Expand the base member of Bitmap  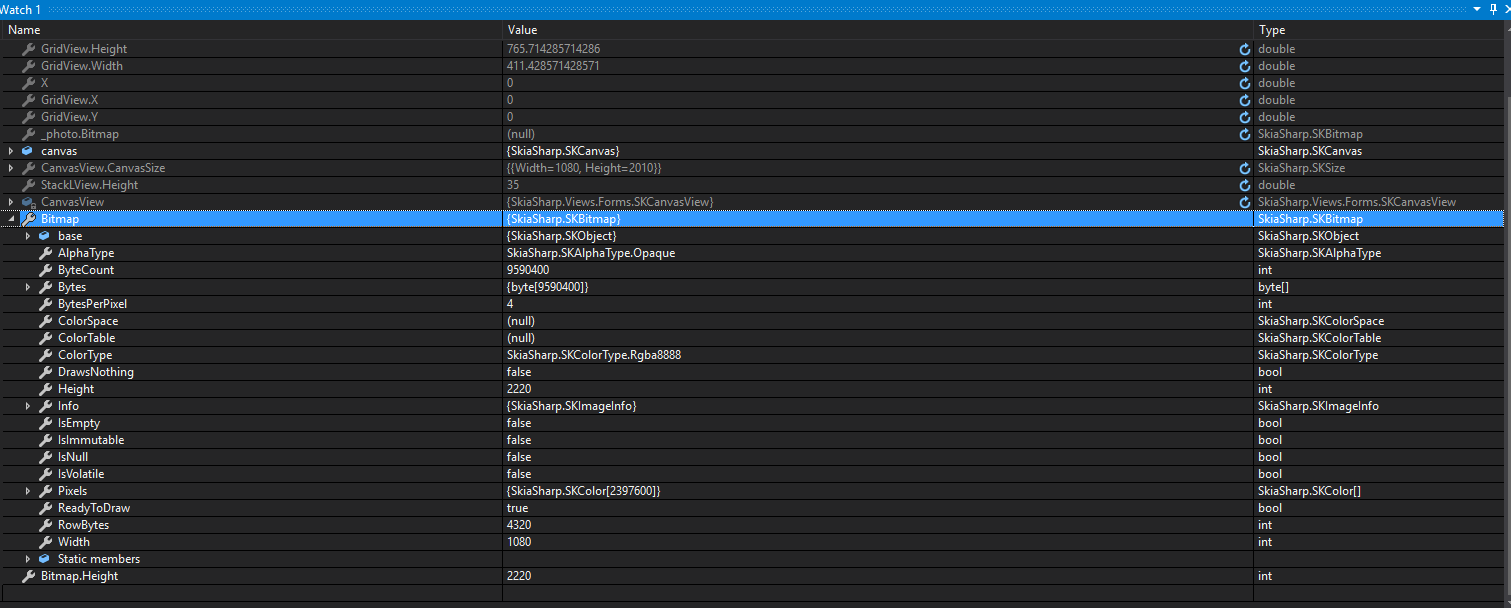[x=28, y=236]
